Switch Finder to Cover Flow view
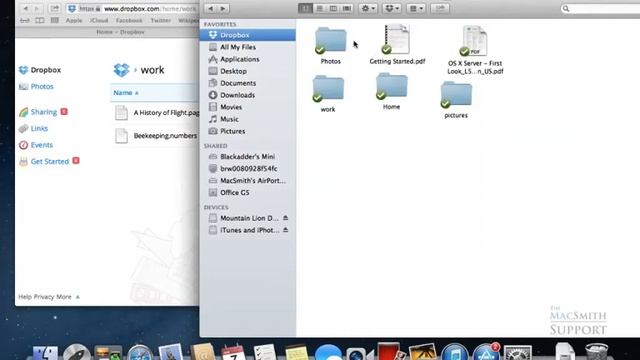This screenshot has height=360, width=640. click(x=347, y=9)
